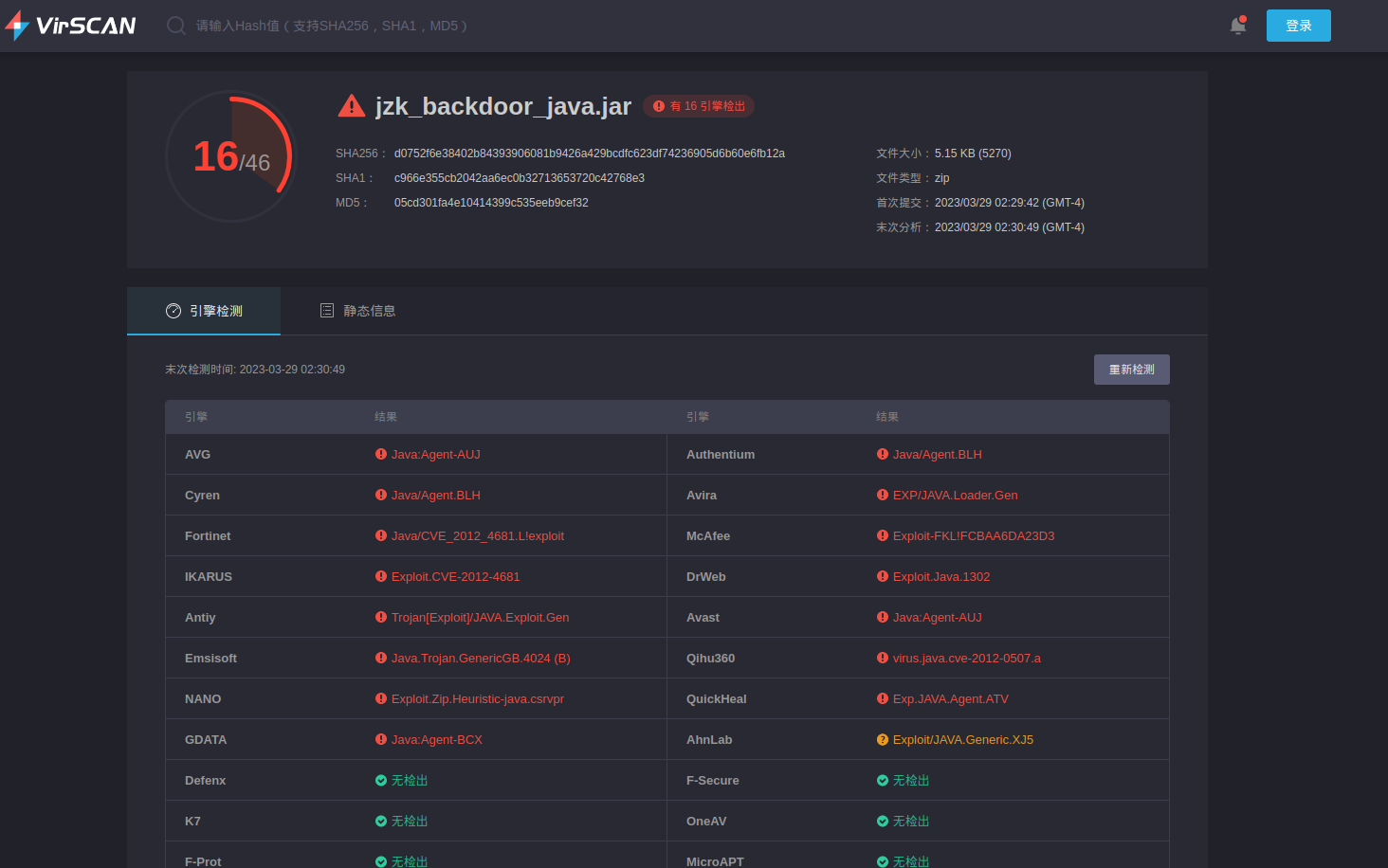The height and width of the screenshot is (868, 1388).
Task: Click the alert icon in the McAfee result
Action: (x=883, y=535)
